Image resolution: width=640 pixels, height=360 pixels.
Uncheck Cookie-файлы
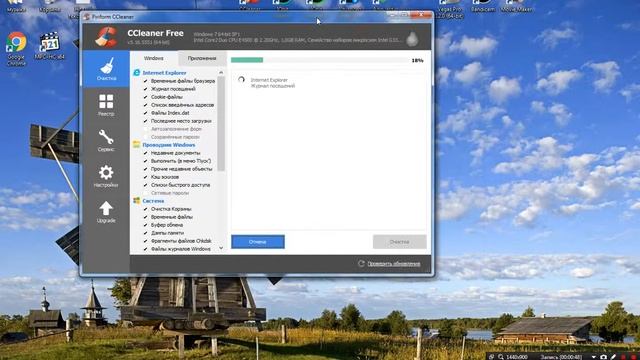146,97
